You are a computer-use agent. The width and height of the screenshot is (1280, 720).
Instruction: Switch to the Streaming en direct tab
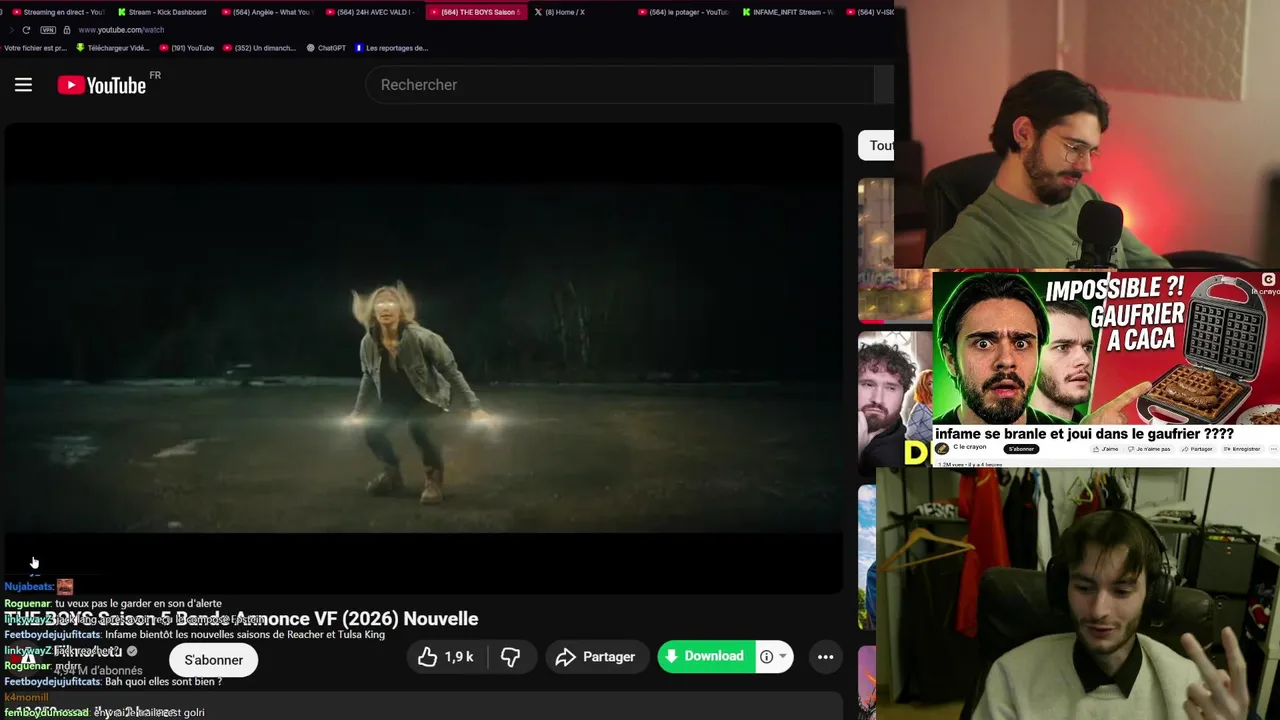[x=56, y=12]
